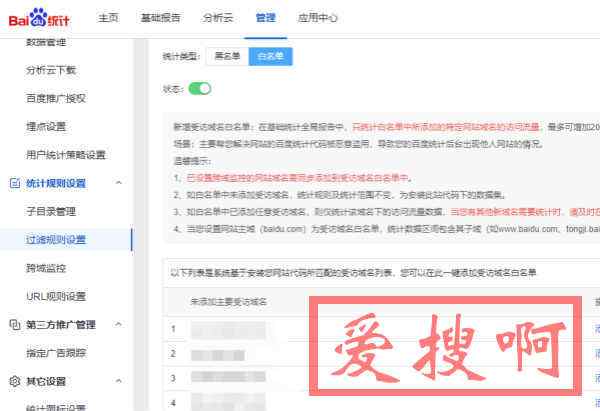600x411 pixels.
Task: Collapse the 其它设置 section chevron
Action: [119, 381]
